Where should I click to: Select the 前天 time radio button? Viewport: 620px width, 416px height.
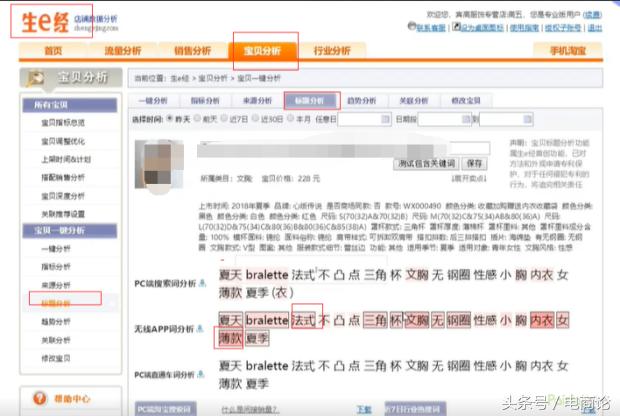(197, 118)
